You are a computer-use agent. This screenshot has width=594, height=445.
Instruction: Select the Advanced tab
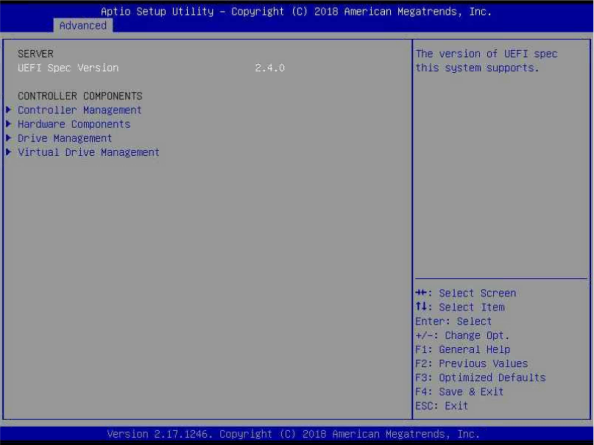coord(83,25)
